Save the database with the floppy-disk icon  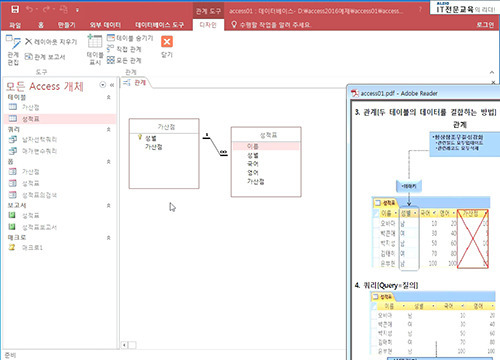pyautogui.click(x=15, y=9)
